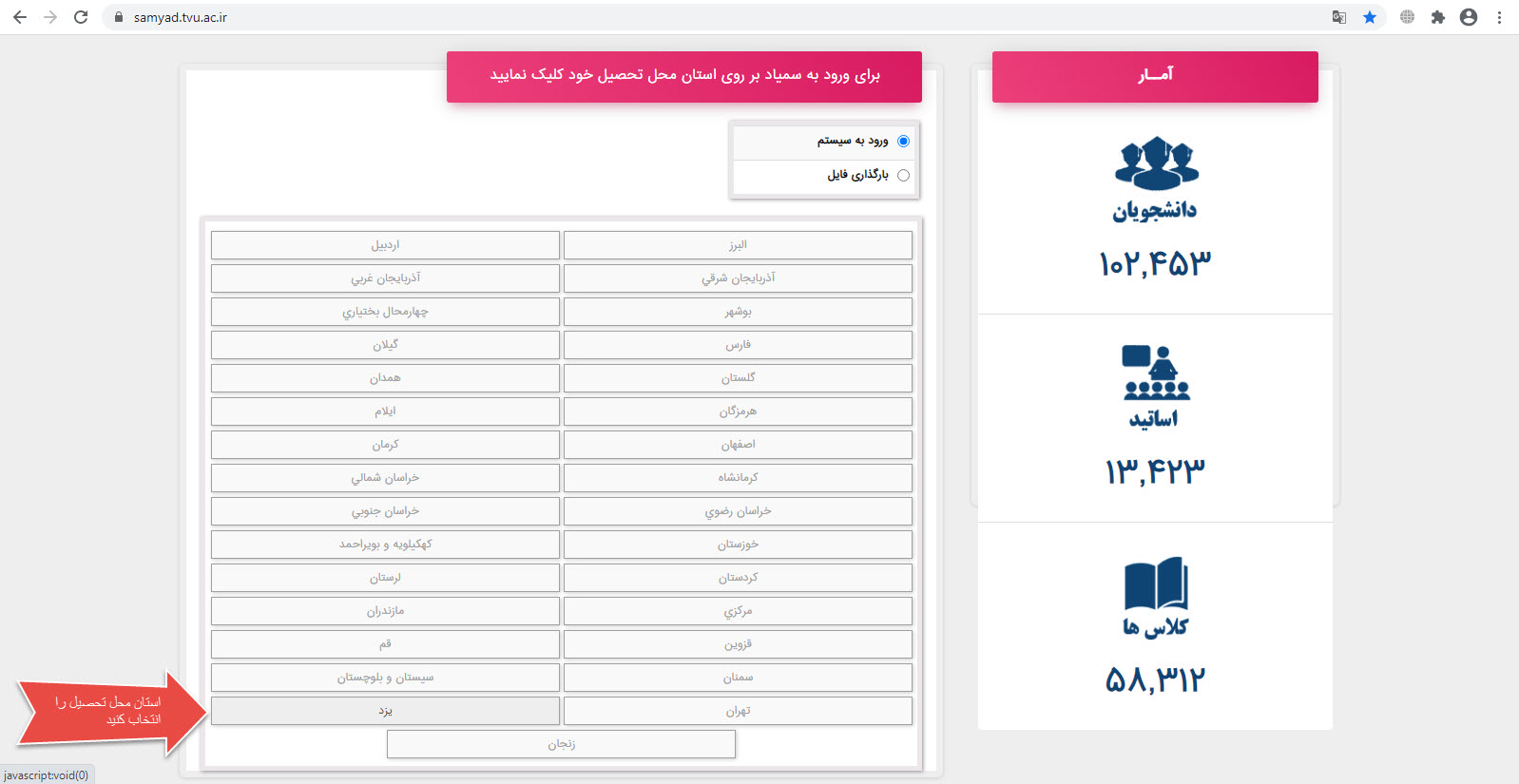Reload the page with refresh icon
1519x784 pixels.
tap(81, 17)
